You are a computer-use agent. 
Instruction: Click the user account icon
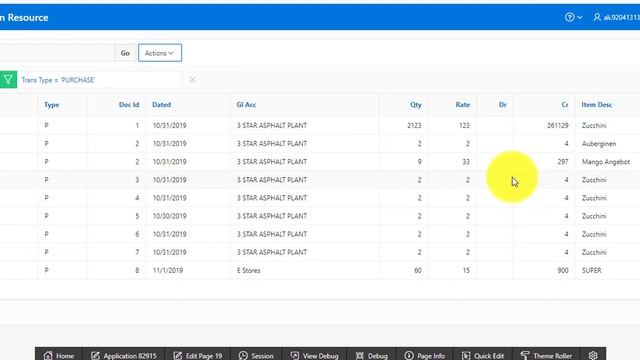click(x=597, y=17)
